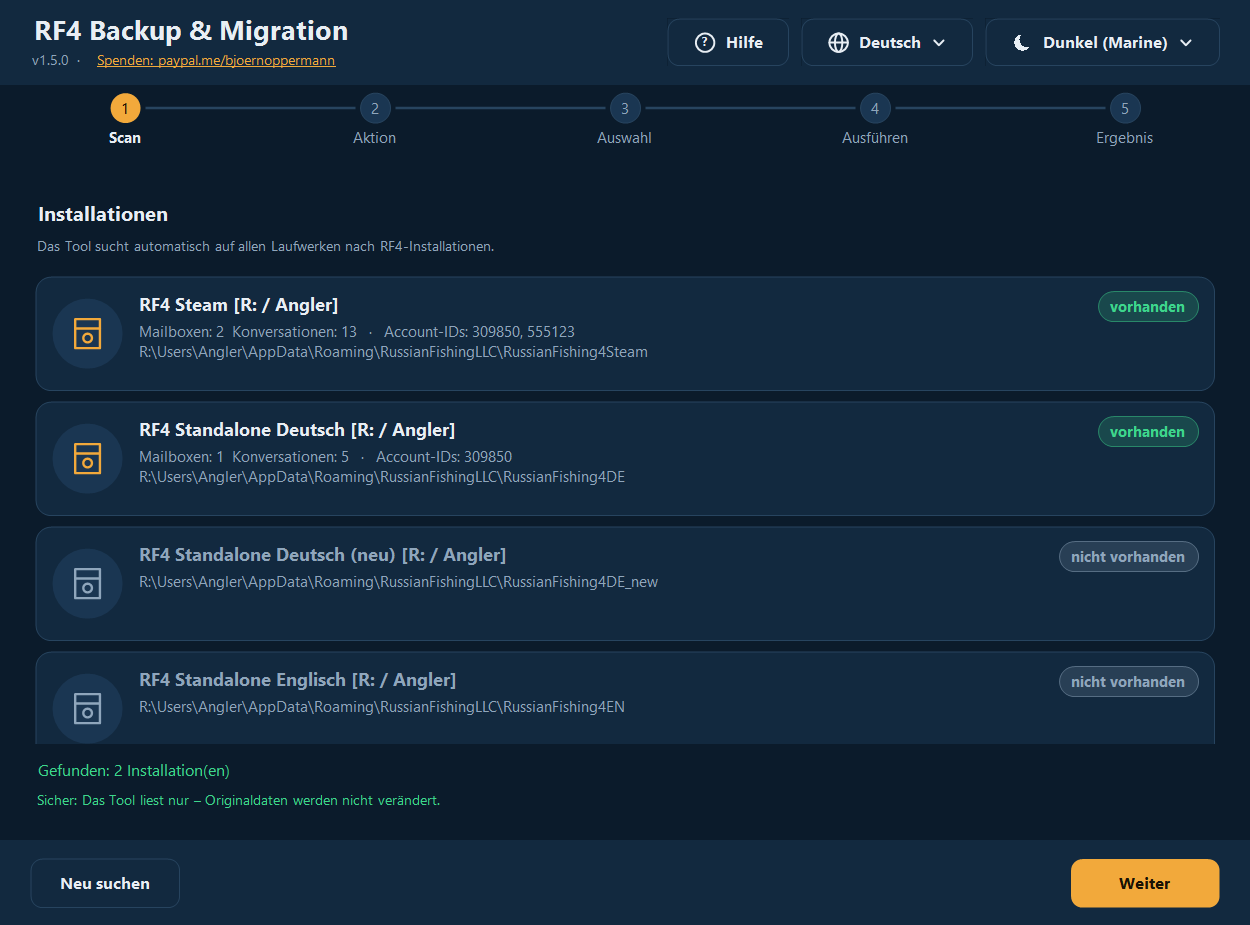
Task: Open the PayPal Spenden donation link
Action: pyautogui.click(x=216, y=60)
